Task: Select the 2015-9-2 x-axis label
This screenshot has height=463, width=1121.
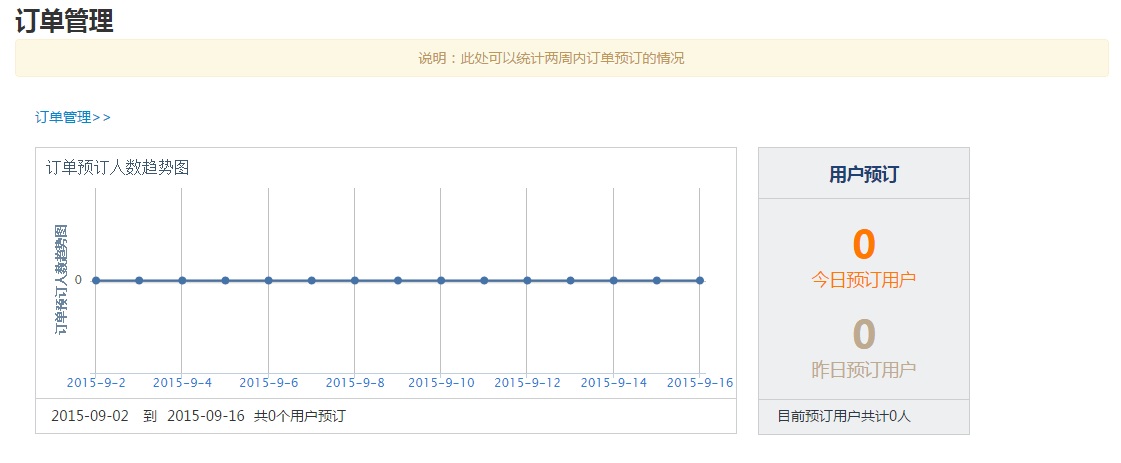Action: click(x=97, y=383)
